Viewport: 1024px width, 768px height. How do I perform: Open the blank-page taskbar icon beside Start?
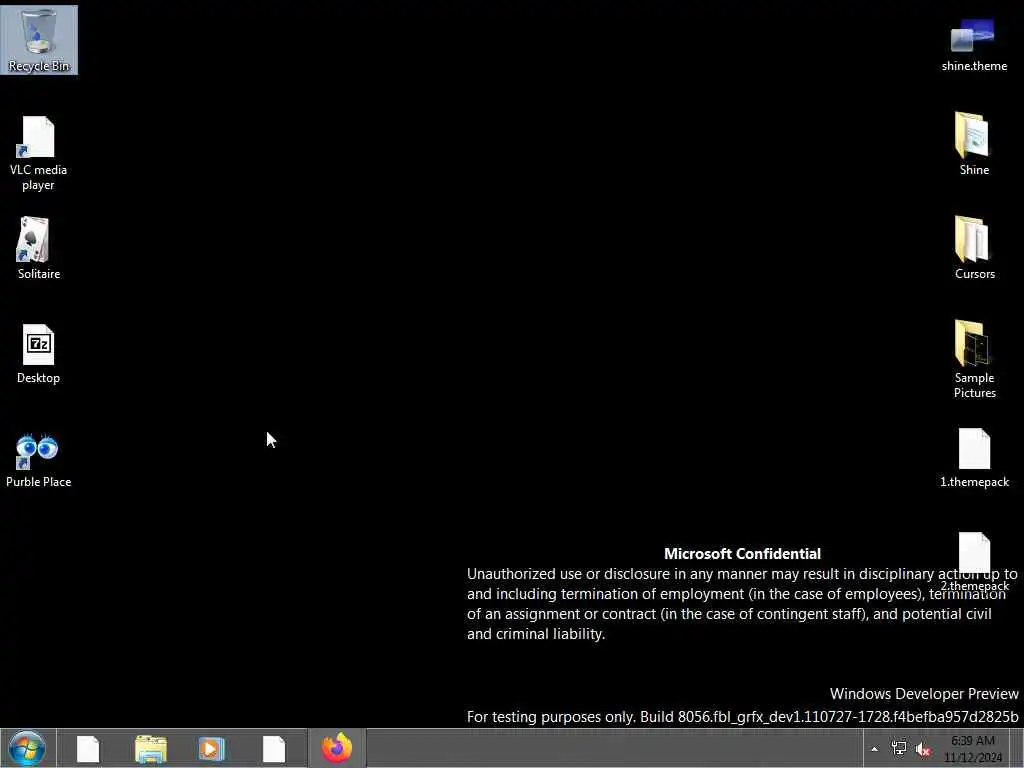click(x=88, y=749)
